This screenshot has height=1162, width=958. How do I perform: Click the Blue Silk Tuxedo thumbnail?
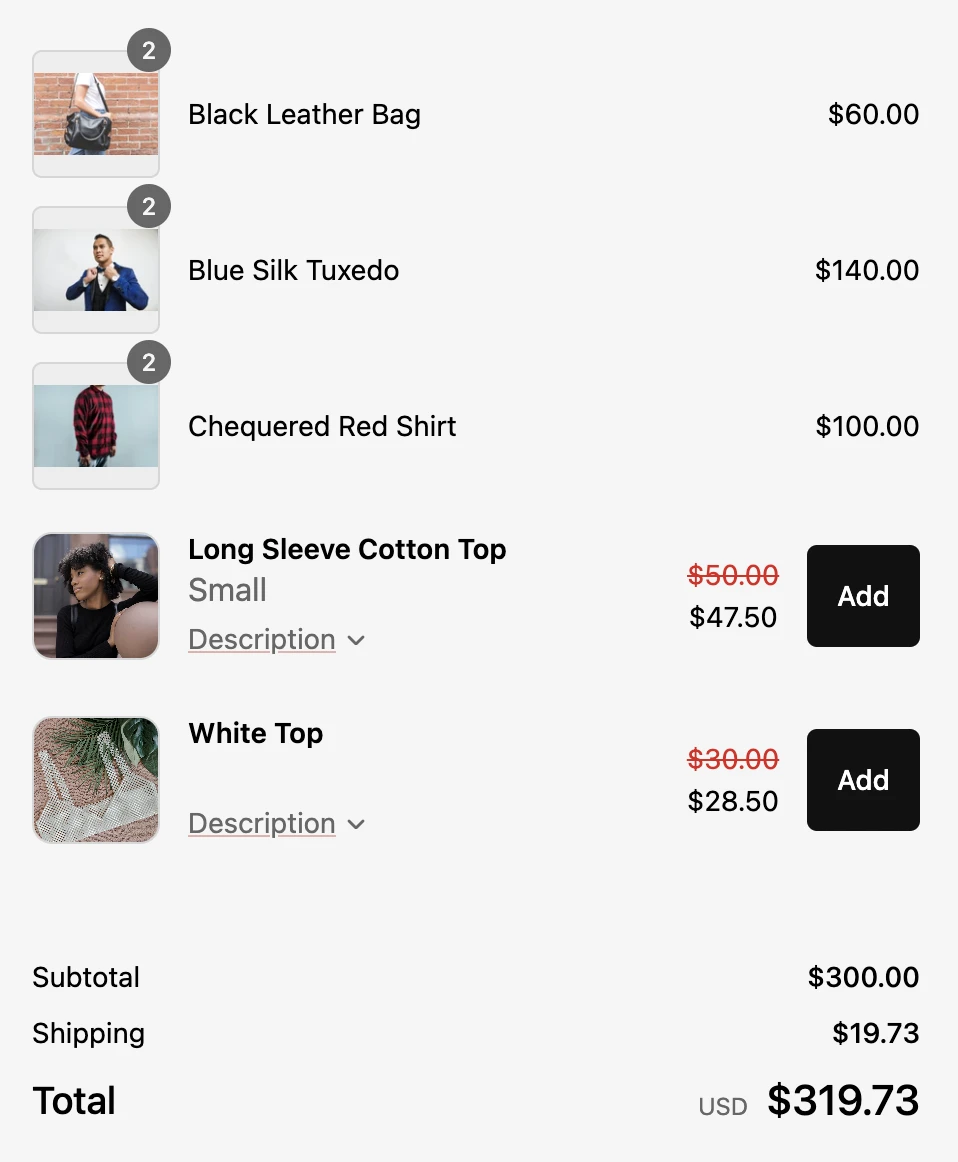(x=96, y=270)
